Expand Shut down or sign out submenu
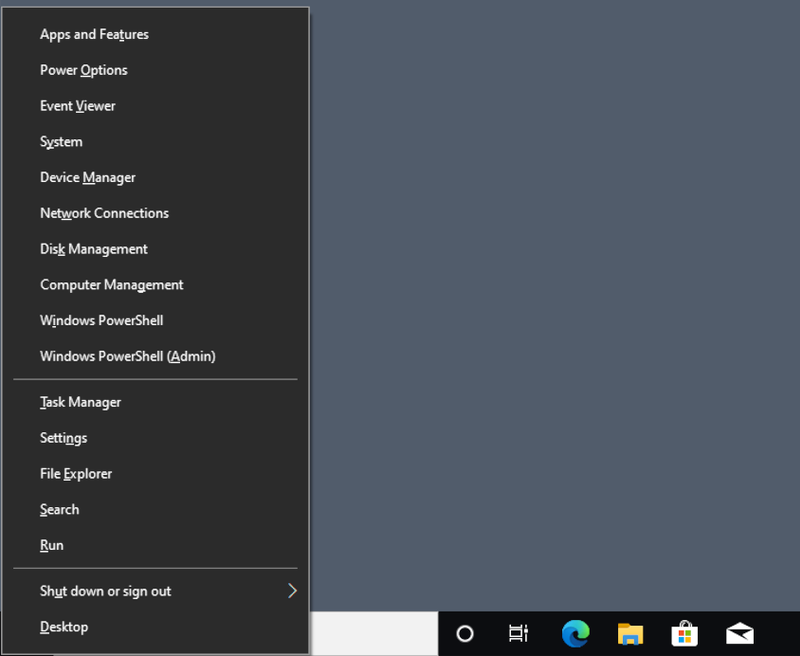The height and width of the screenshot is (656, 800). tap(155, 591)
